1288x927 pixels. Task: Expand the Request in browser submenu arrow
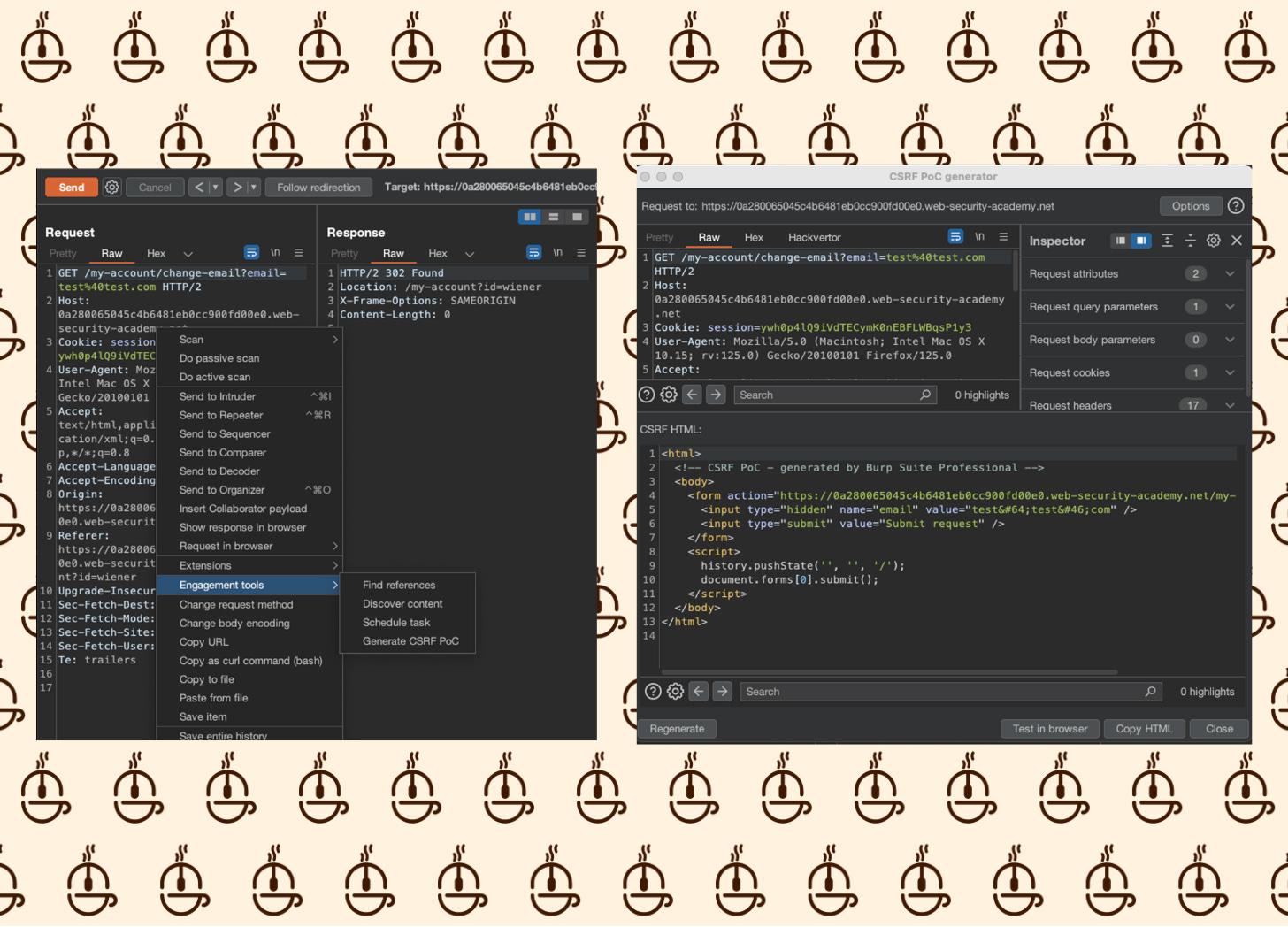click(x=334, y=546)
